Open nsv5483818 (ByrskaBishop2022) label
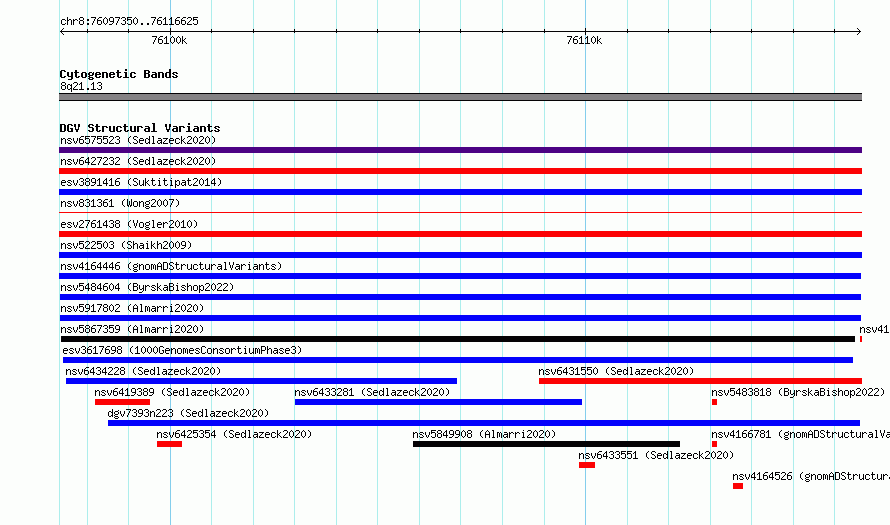Image resolution: width=890 pixels, height=525 pixels. [798, 392]
